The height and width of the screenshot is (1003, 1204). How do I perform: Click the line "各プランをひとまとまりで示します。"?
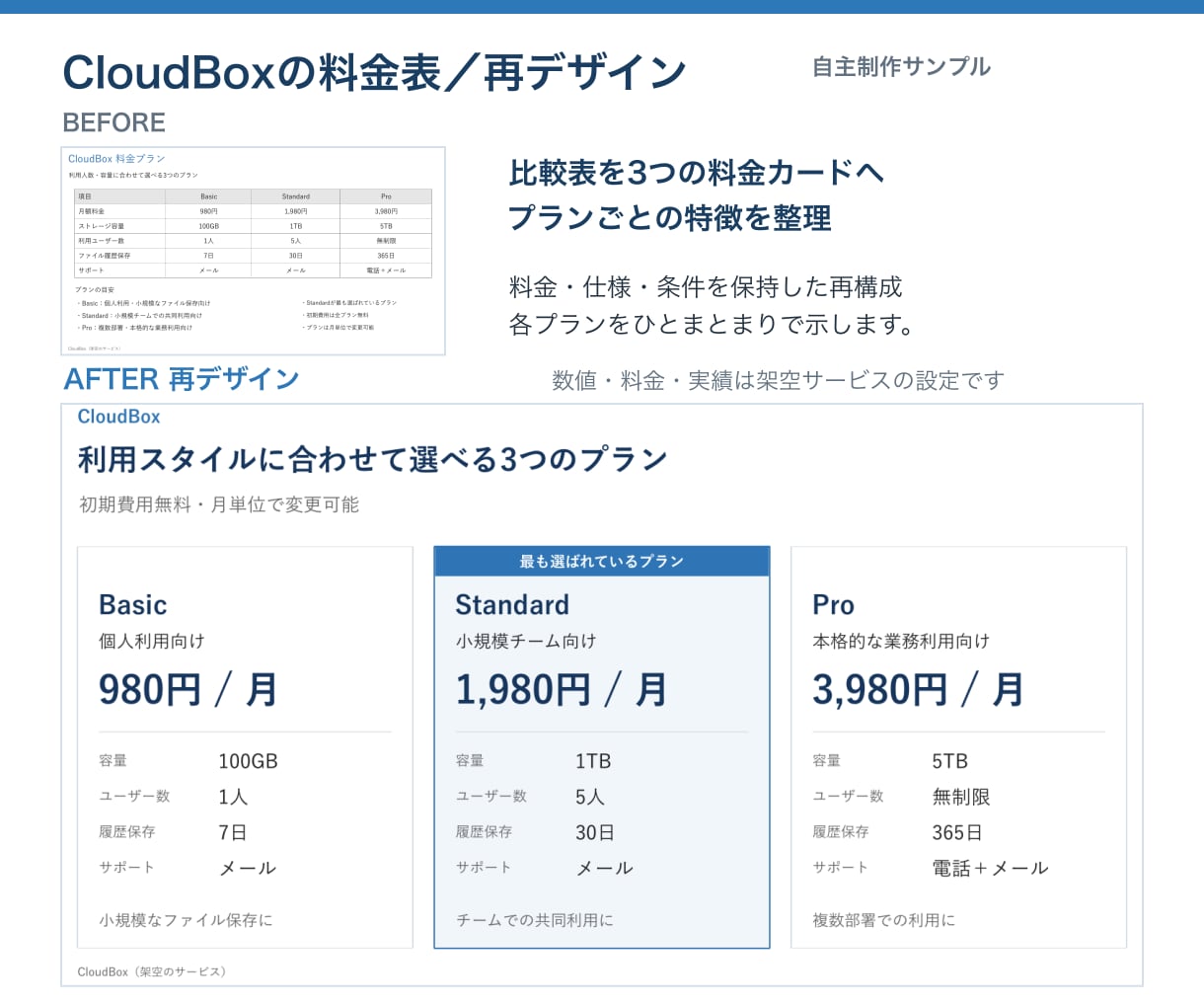(x=713, y=324)
